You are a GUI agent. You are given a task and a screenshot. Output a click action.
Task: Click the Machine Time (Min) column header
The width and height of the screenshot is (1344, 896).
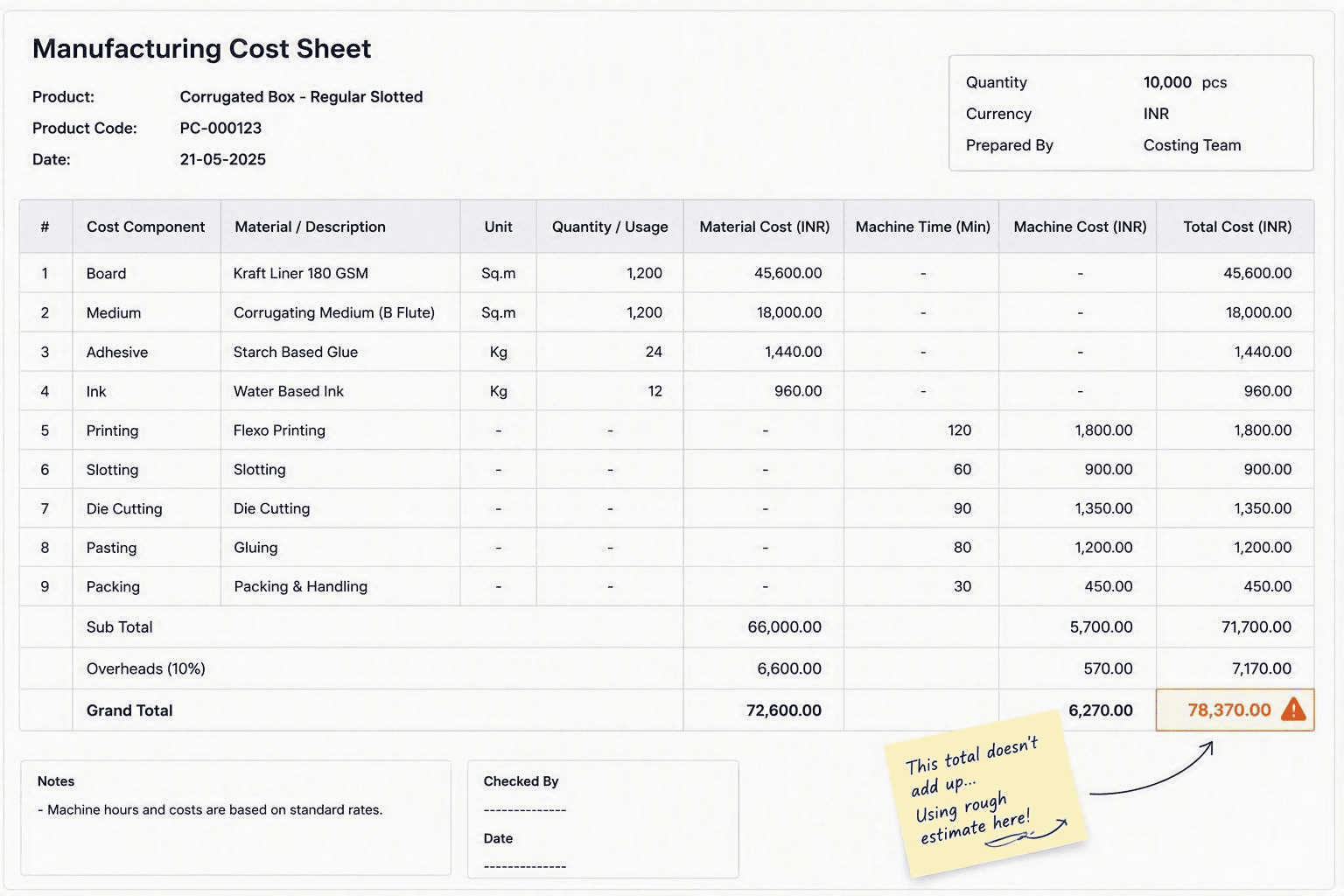(x=922, y=227)
